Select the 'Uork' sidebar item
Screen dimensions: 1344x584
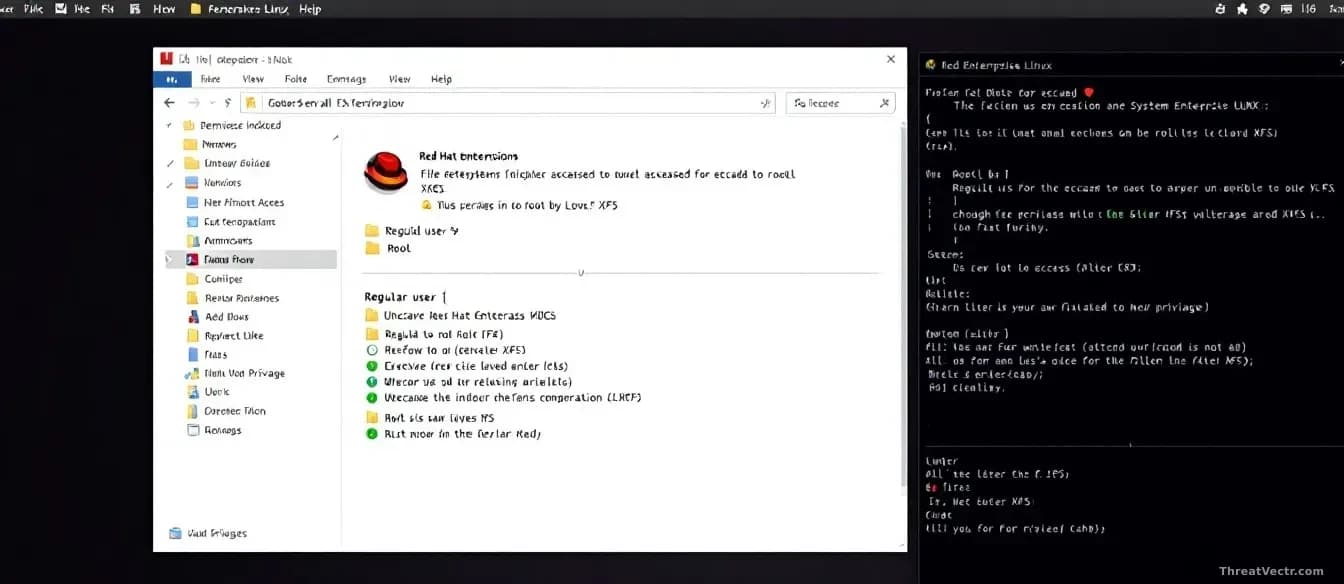pyautogui.click(x=208, y=392)
